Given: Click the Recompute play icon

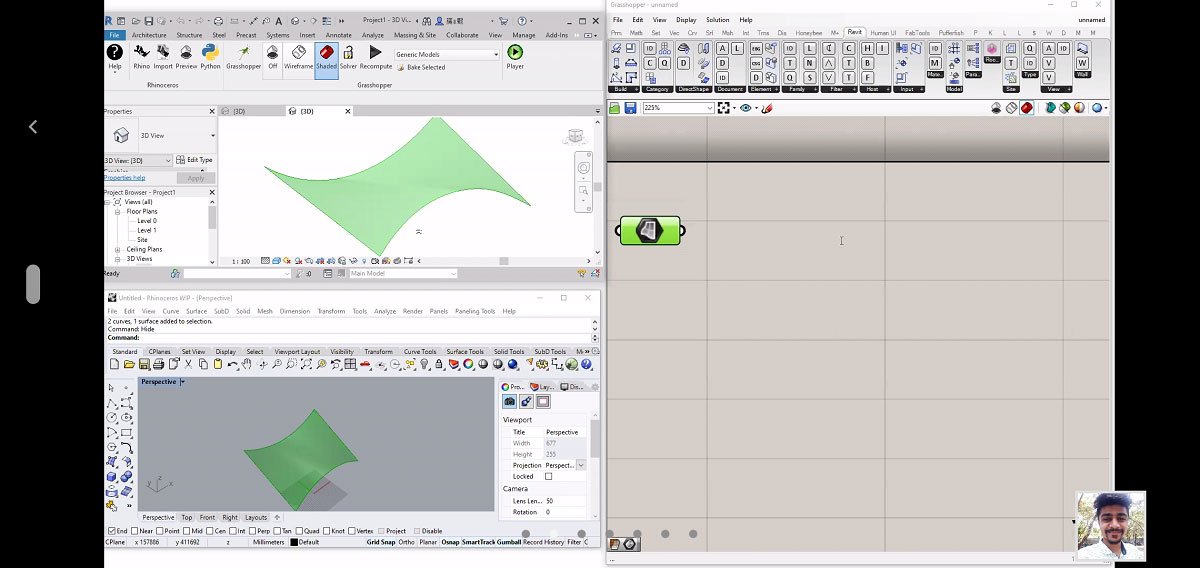Looking at the screenshot, I should 375,55.
